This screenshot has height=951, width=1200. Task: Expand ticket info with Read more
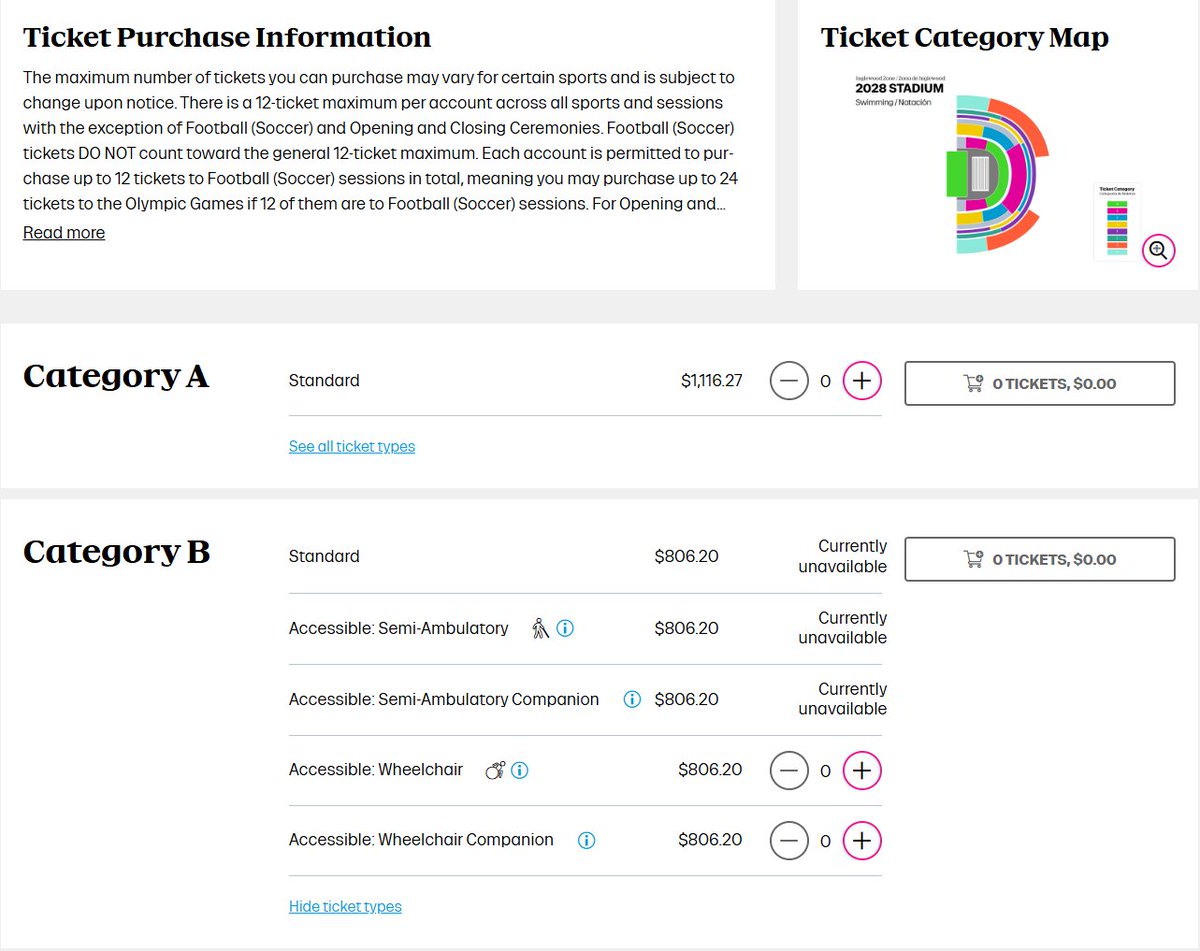64,233
